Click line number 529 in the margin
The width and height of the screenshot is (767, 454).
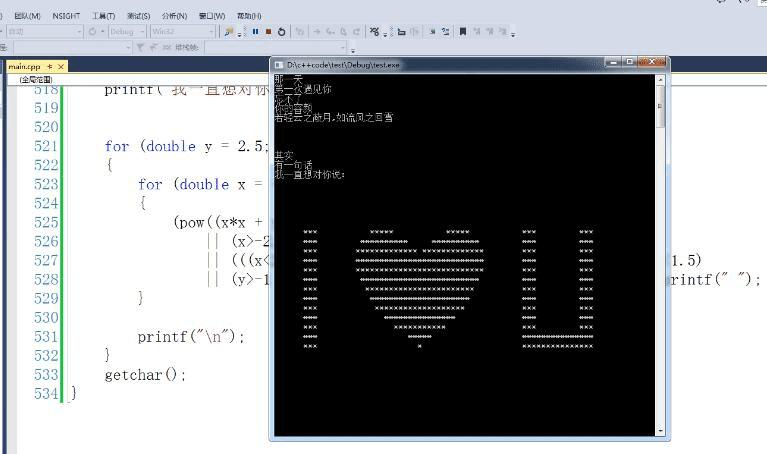[x=46, y=298]
